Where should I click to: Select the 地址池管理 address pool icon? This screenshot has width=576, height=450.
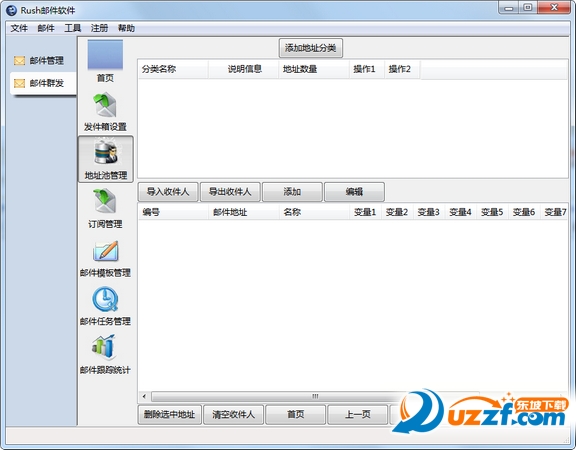(x=106, y=152)
